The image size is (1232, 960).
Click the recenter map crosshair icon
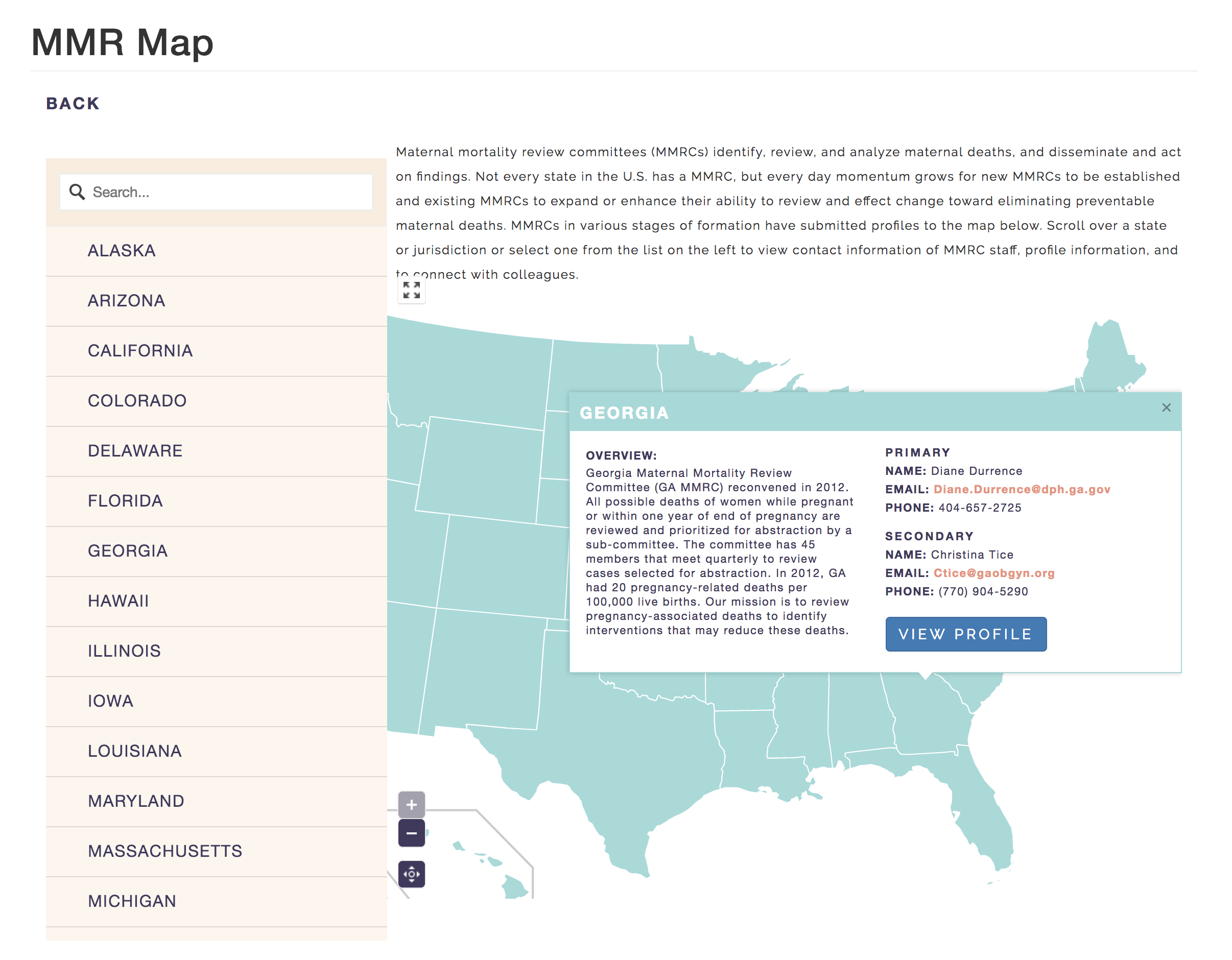pyautogui.click(x=411, y=874)
